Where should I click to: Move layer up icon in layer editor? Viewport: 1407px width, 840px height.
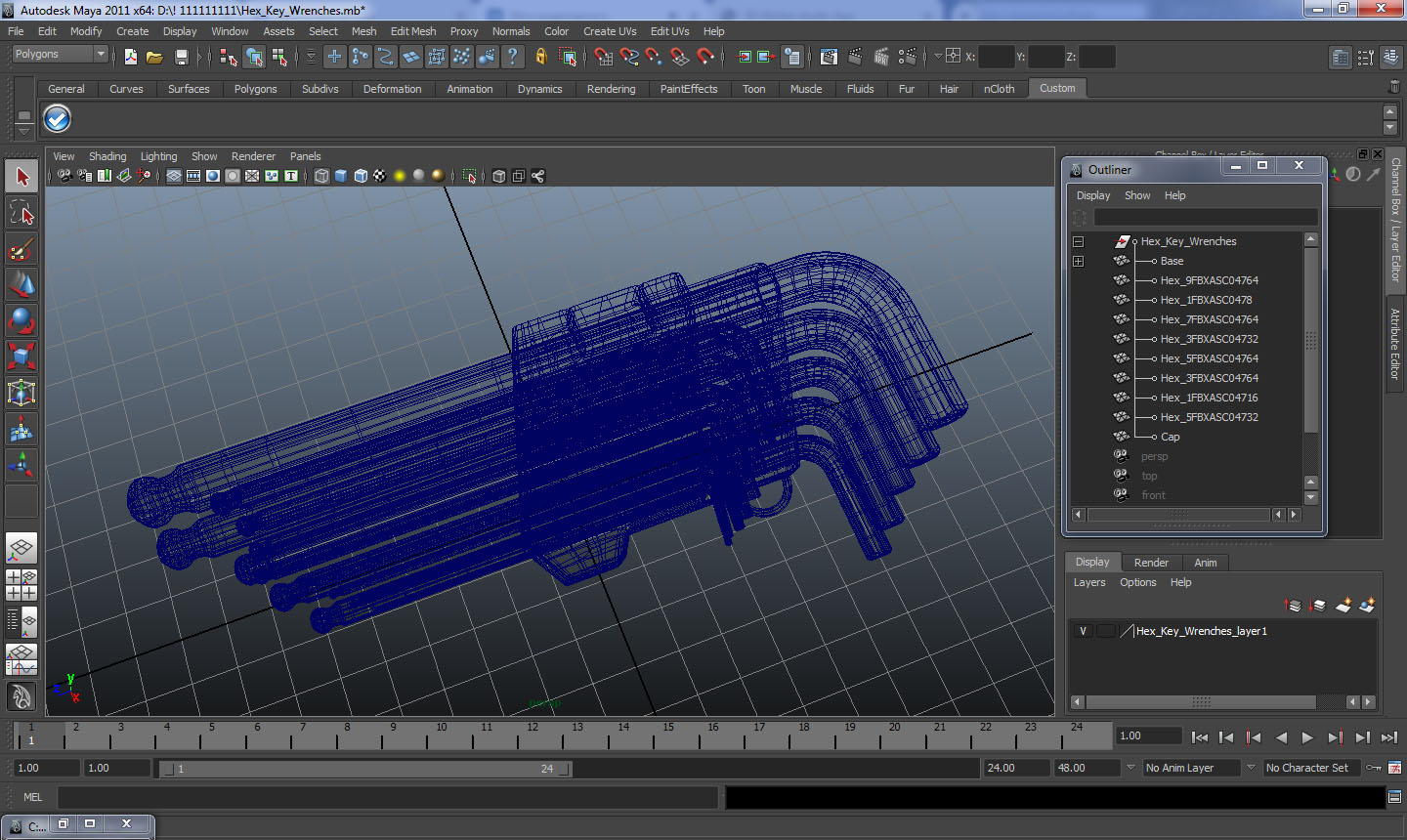click(1293, 606)
